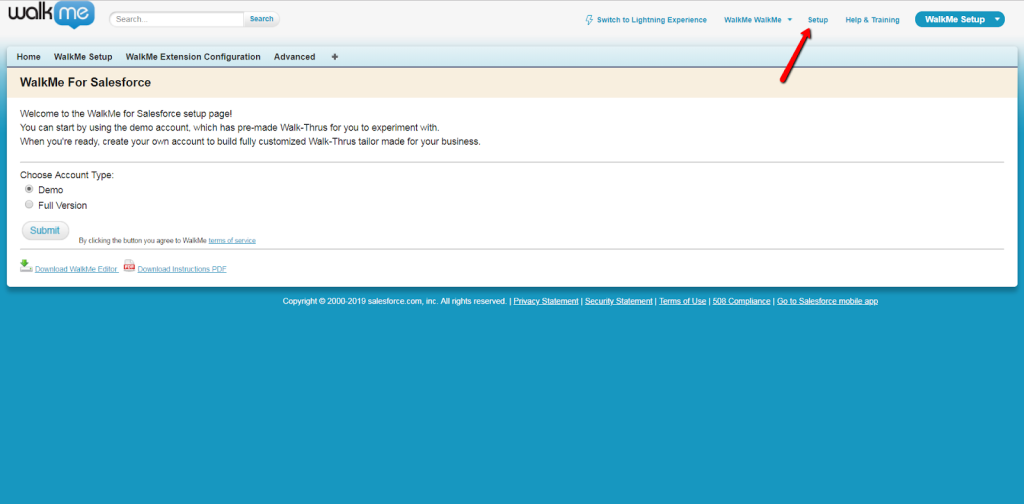Click in the Search input field
Viewport: 1024px width, 504px height.
[177, 19]
